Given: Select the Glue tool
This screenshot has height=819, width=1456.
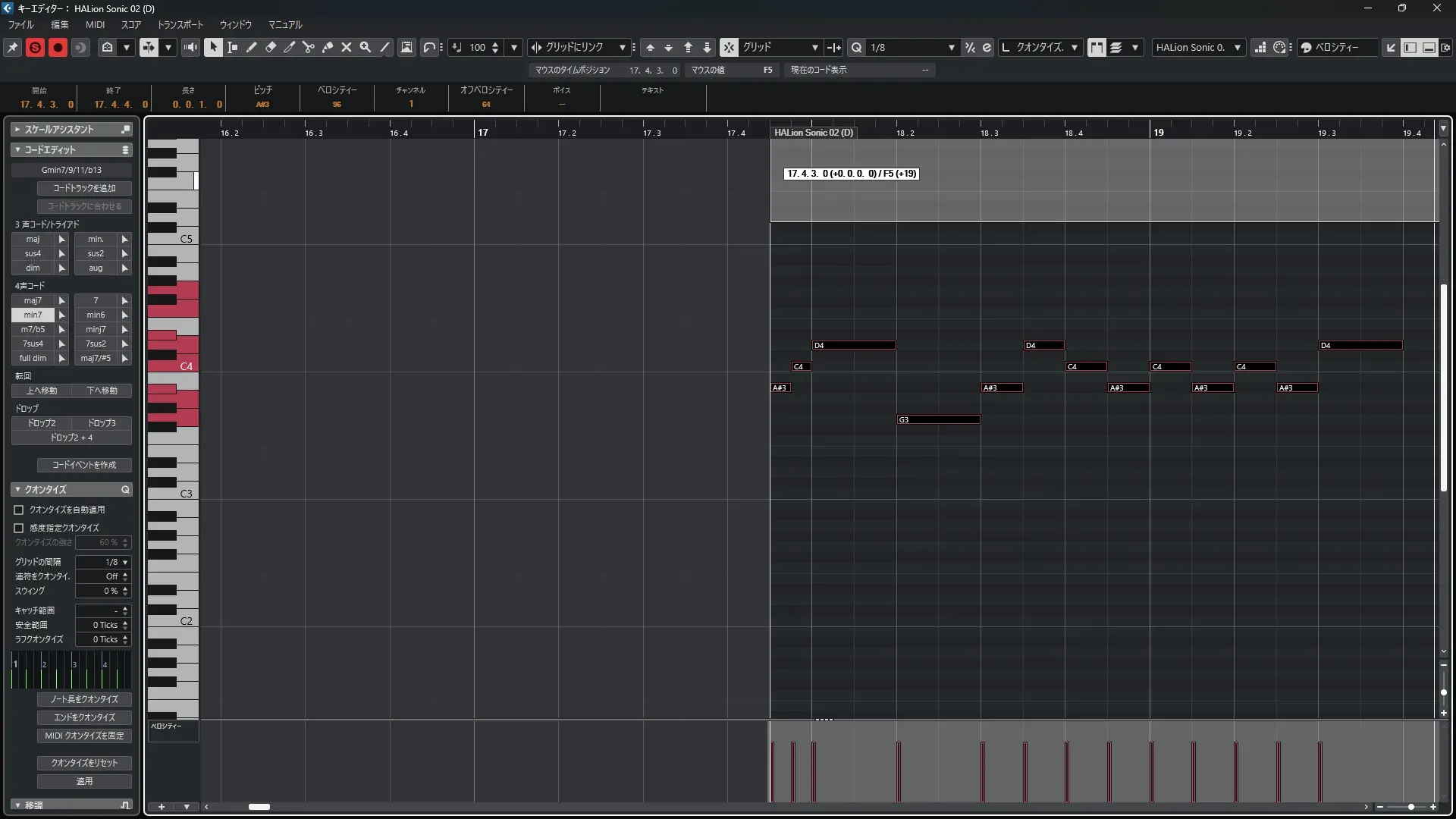Looking at the screenshot, I should pyautogui.click(x=328, y=47).
